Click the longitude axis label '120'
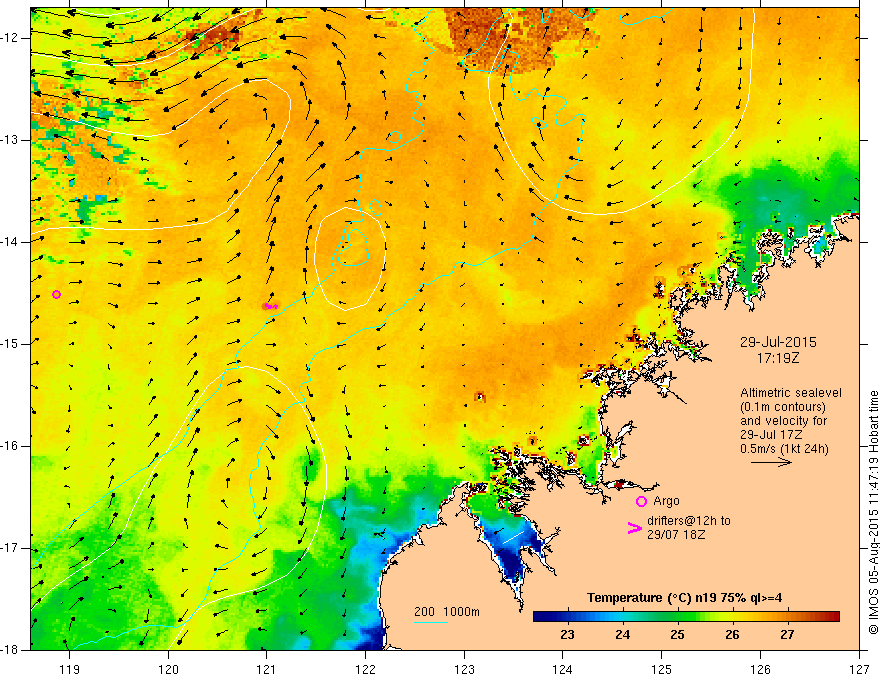 coord(168,669)
